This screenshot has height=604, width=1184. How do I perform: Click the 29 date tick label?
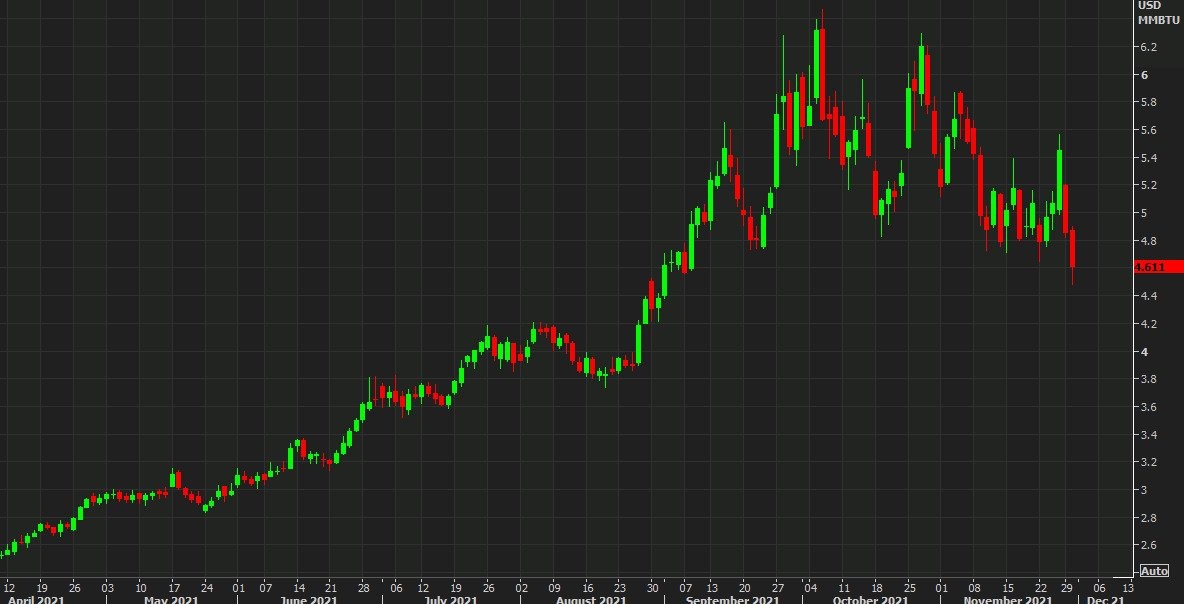pos(1068,587)
